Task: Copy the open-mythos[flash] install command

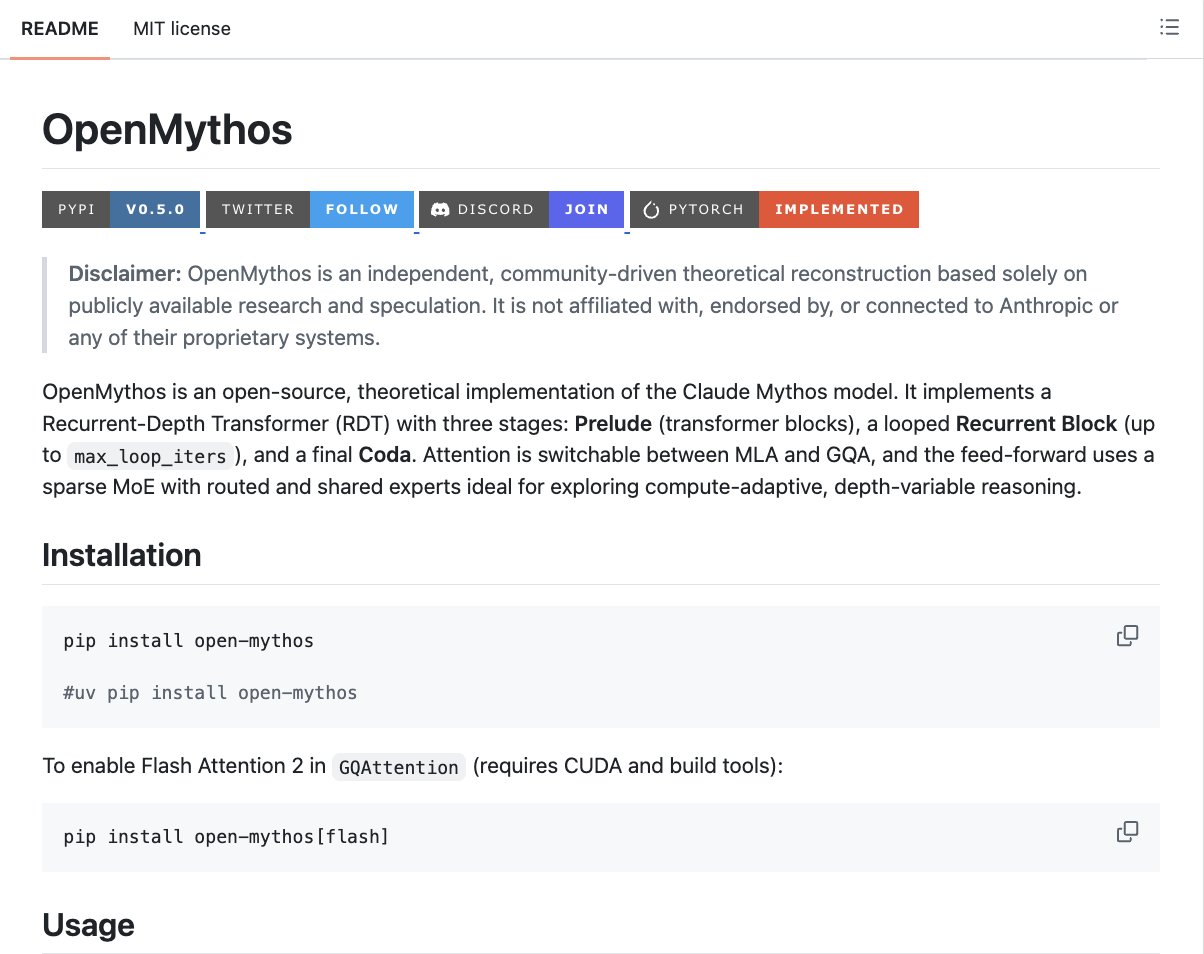Action: tap(1127, 832)
